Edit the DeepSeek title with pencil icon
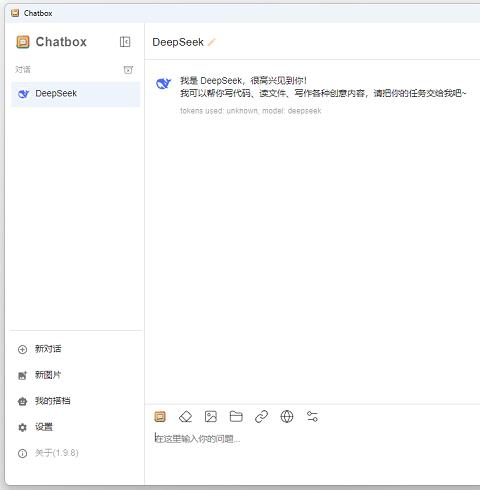 coord(212,42)
